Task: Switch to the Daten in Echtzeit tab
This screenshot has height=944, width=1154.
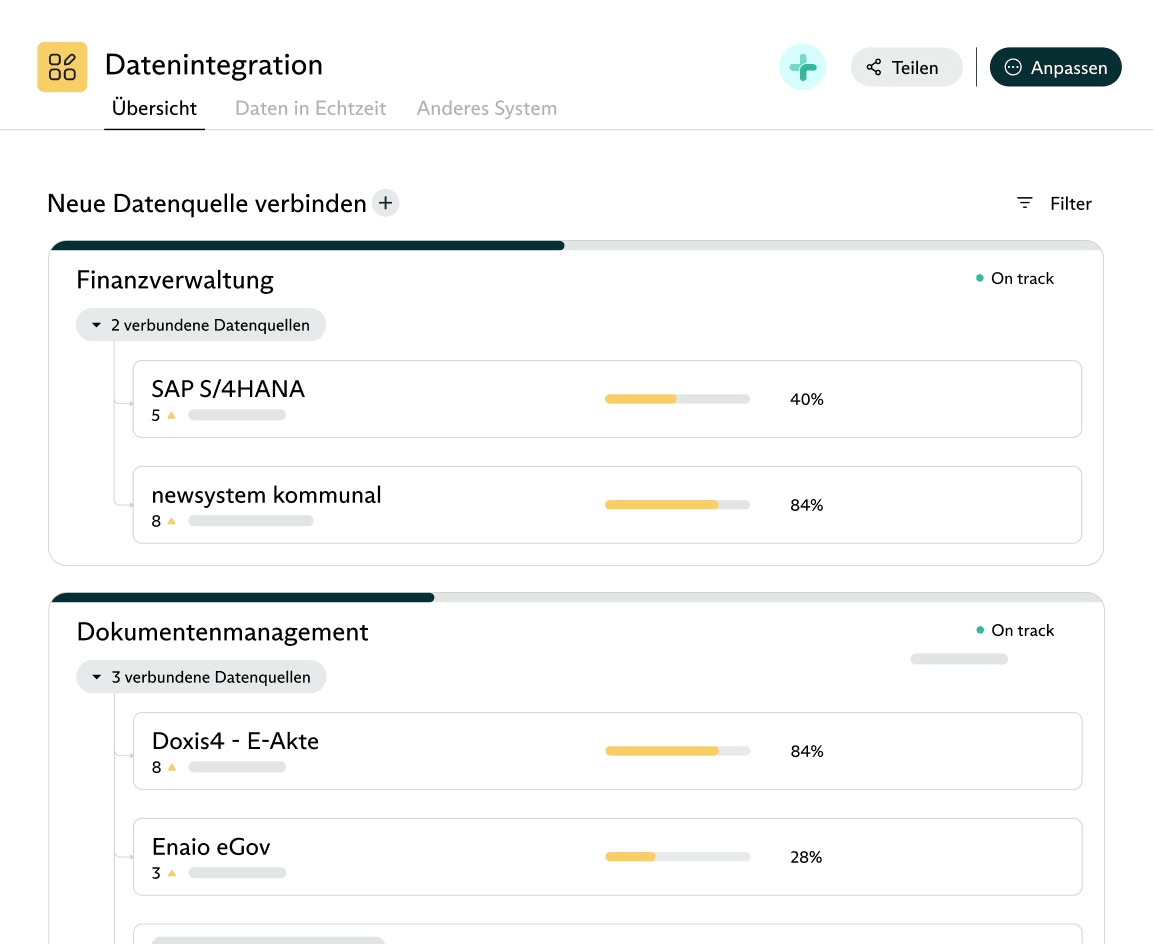Action: 310,108
